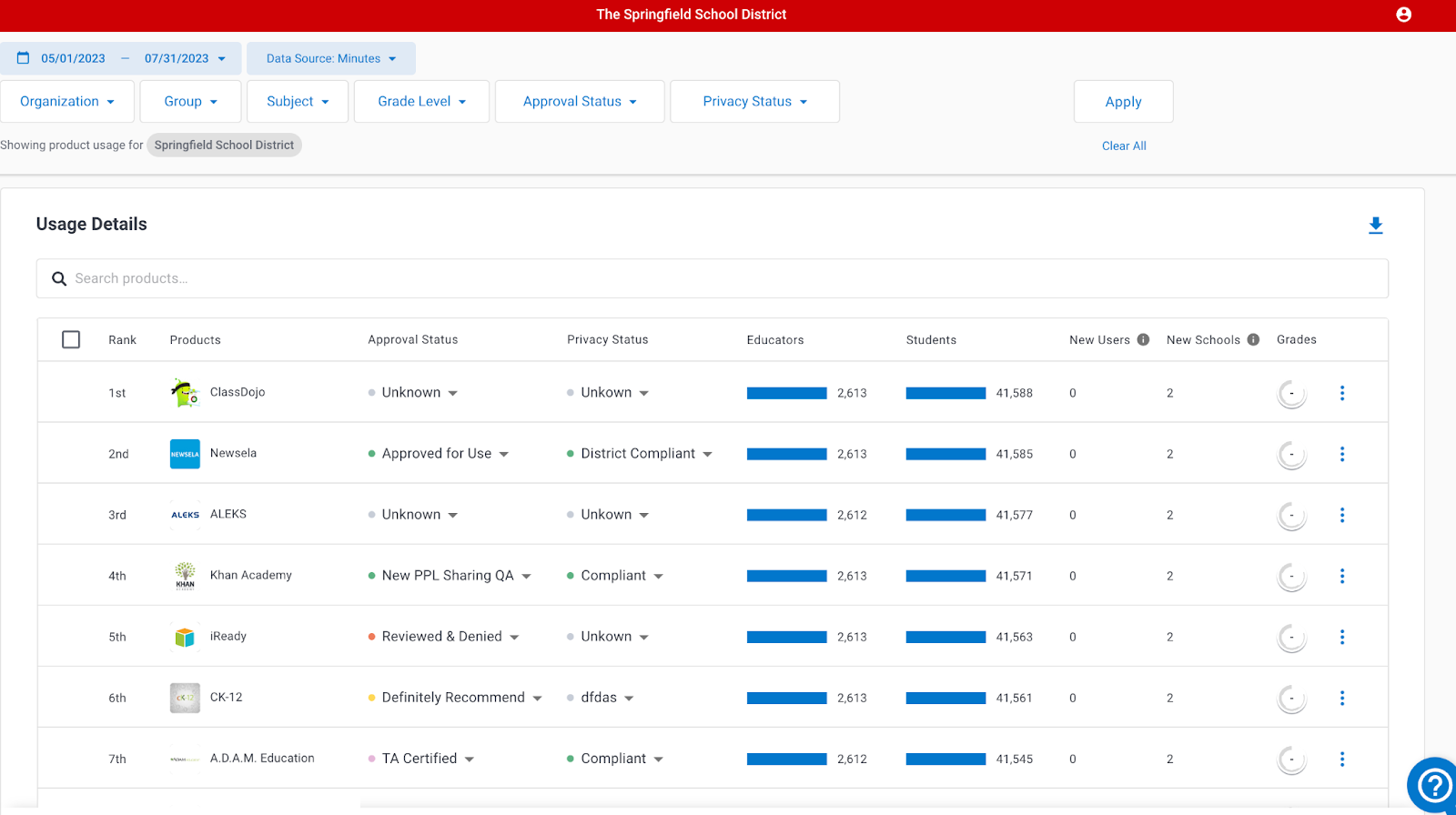
Task: Open New Schools info tooltip icon
Action: (x=1253, y=339)
